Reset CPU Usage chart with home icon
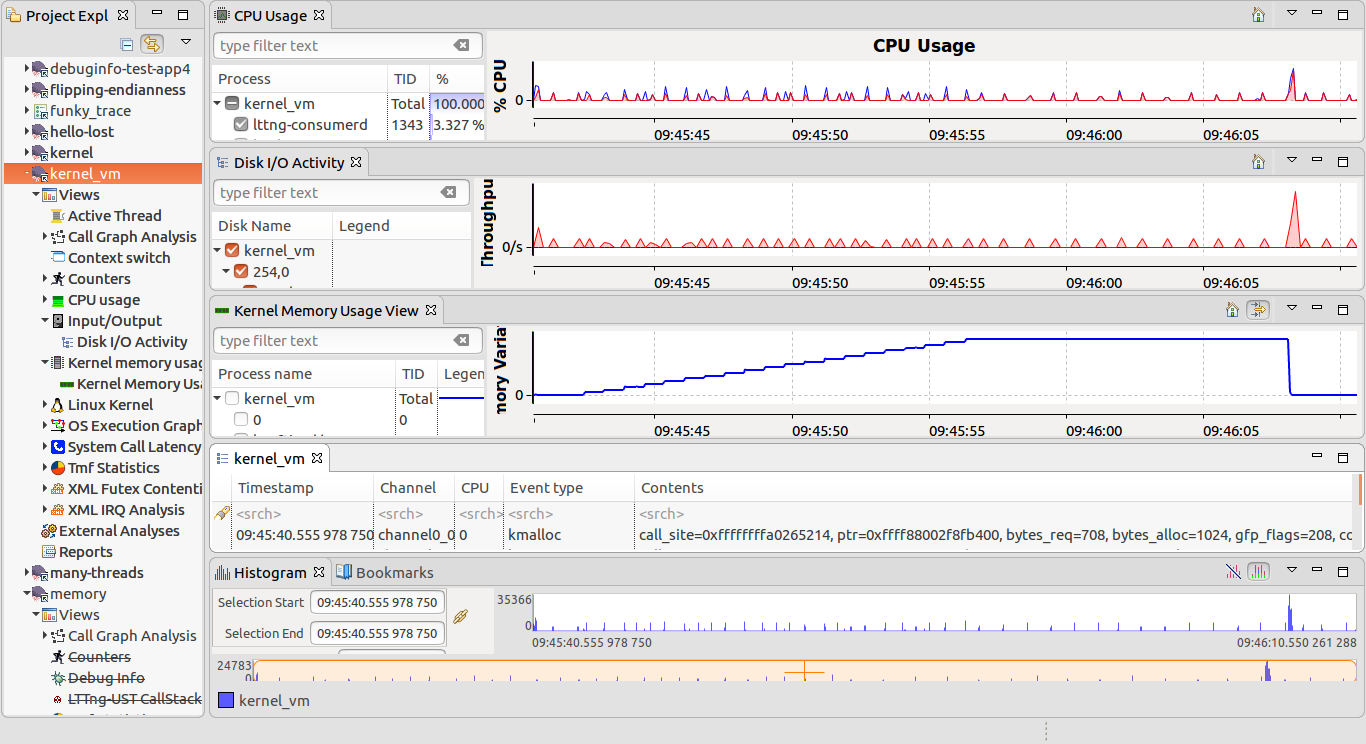 pos(1258,15)
